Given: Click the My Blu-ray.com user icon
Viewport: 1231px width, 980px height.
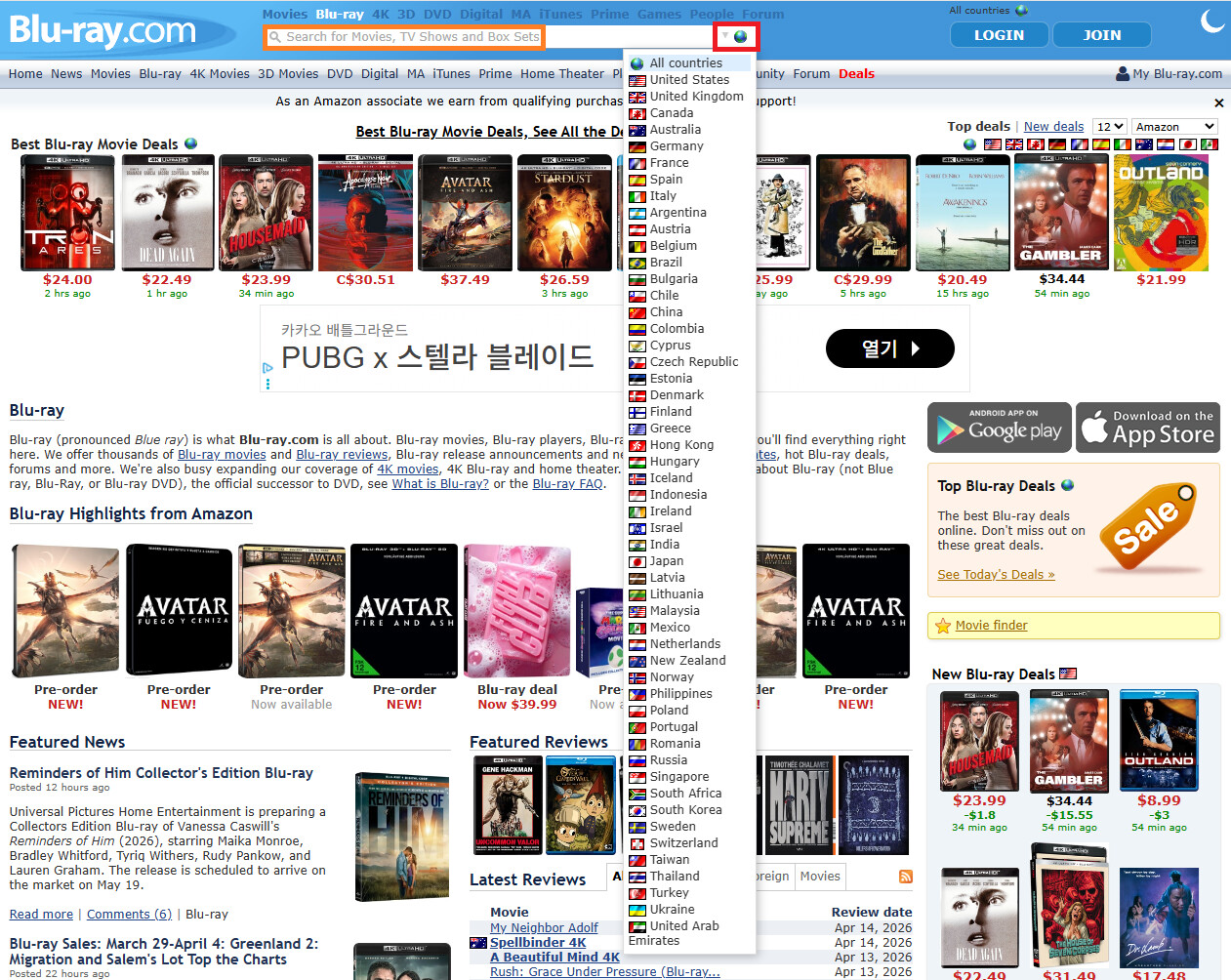Looking at the screenshot, I should click(x=1123, y=73).
